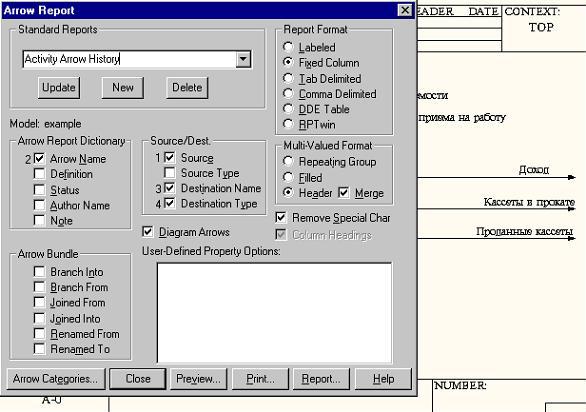Open the Standard Reports dropdown arrow
This screenshot has width=586, height=412.
click(243, 59)
